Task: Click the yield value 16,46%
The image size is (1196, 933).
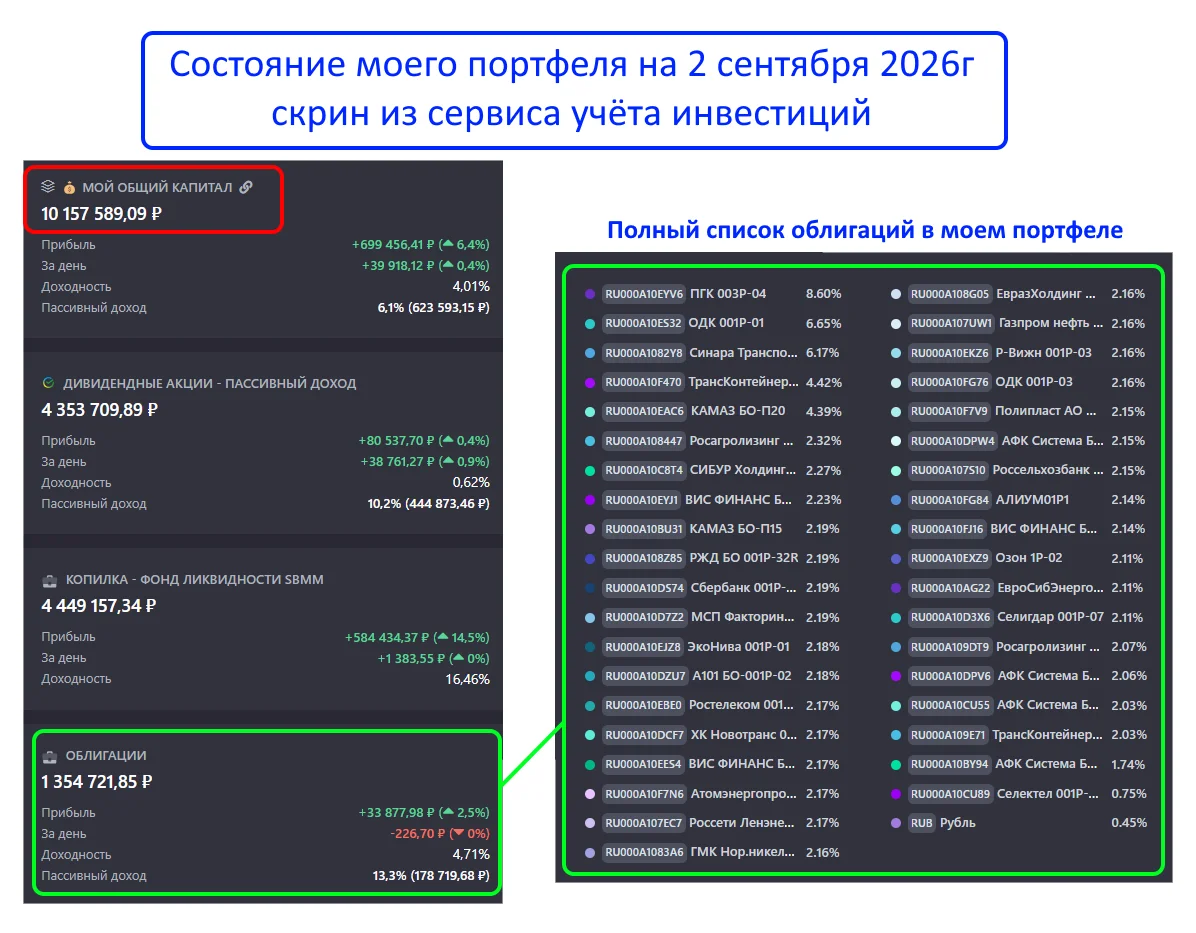Action: click(468, 679)
